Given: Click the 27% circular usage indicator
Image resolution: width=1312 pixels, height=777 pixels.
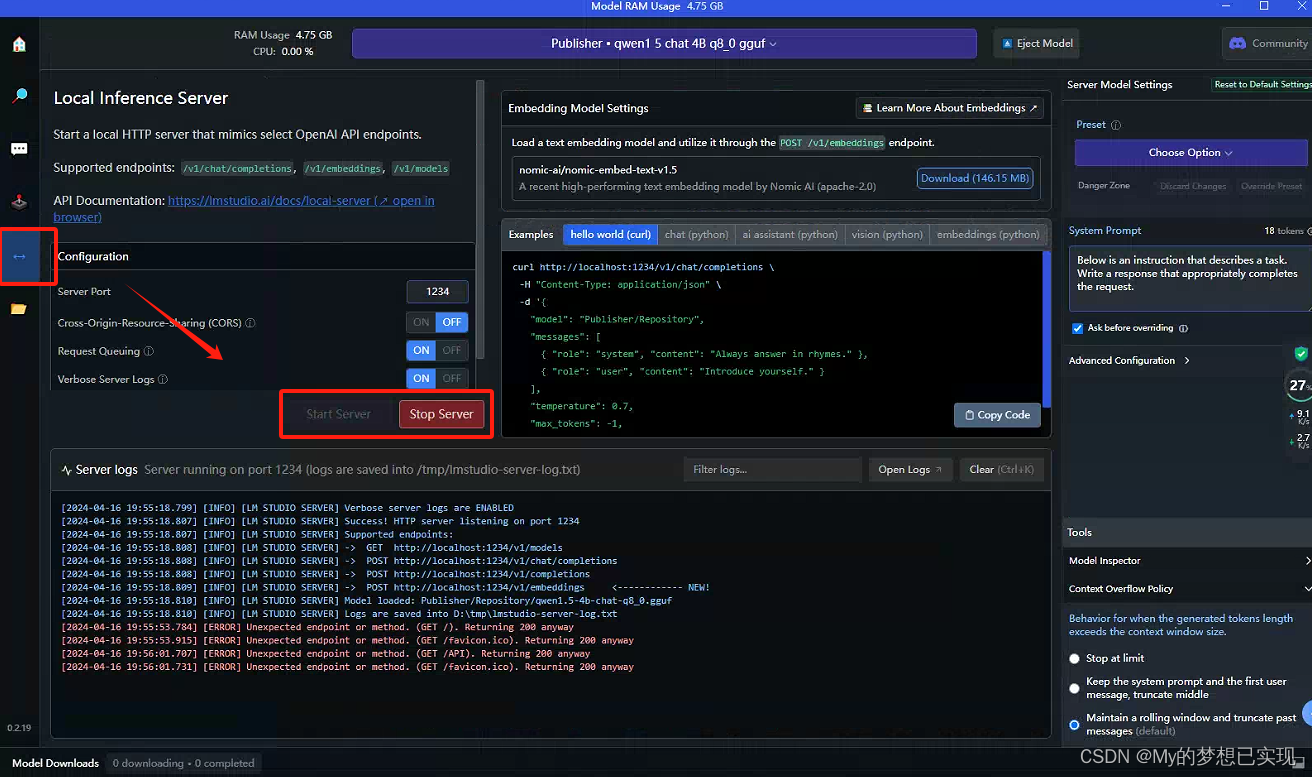Looking at the screenshot, I should click(1299, 386).
